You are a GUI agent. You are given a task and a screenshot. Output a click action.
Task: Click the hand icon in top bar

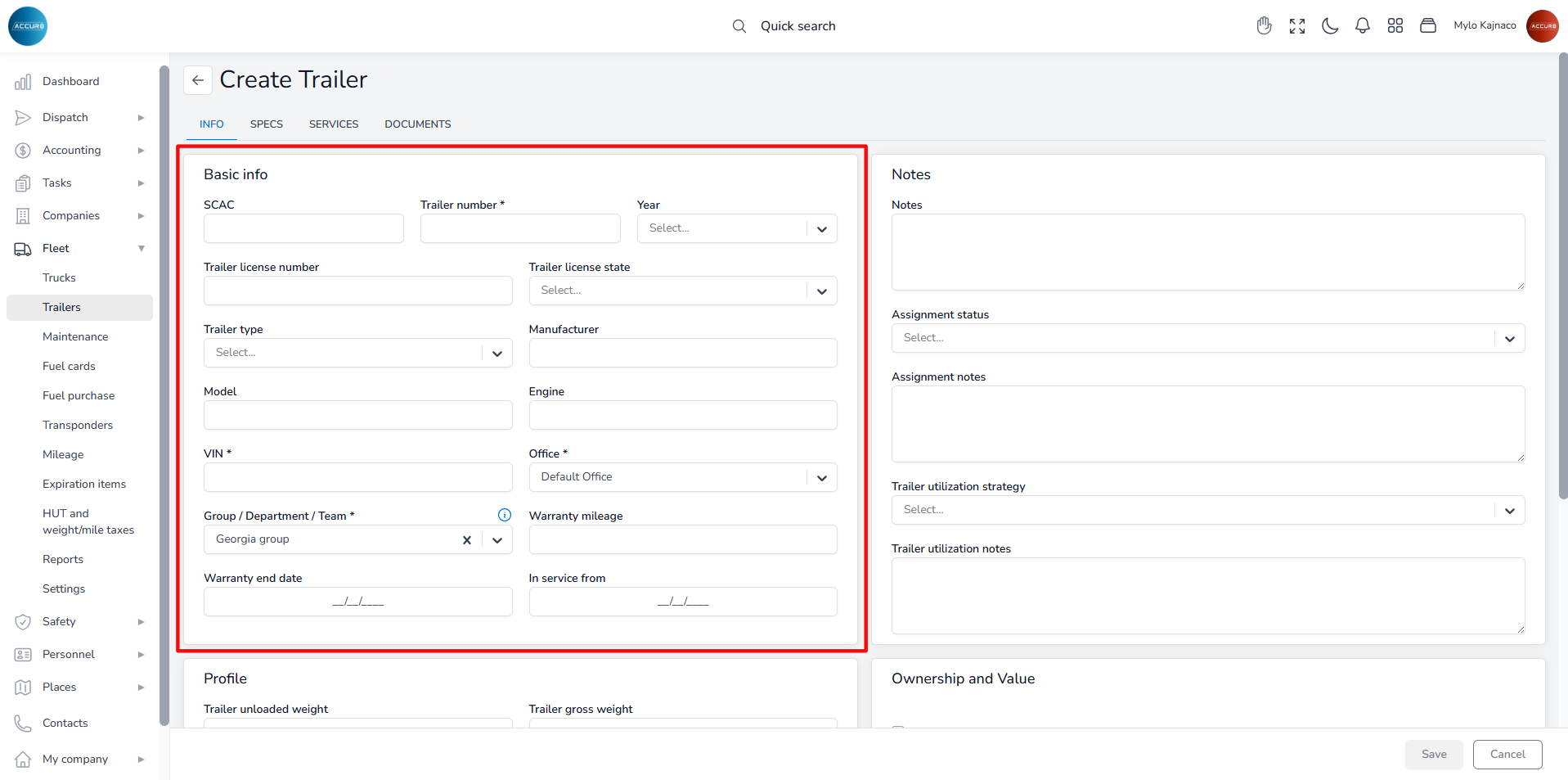(x=1265, y=26)
